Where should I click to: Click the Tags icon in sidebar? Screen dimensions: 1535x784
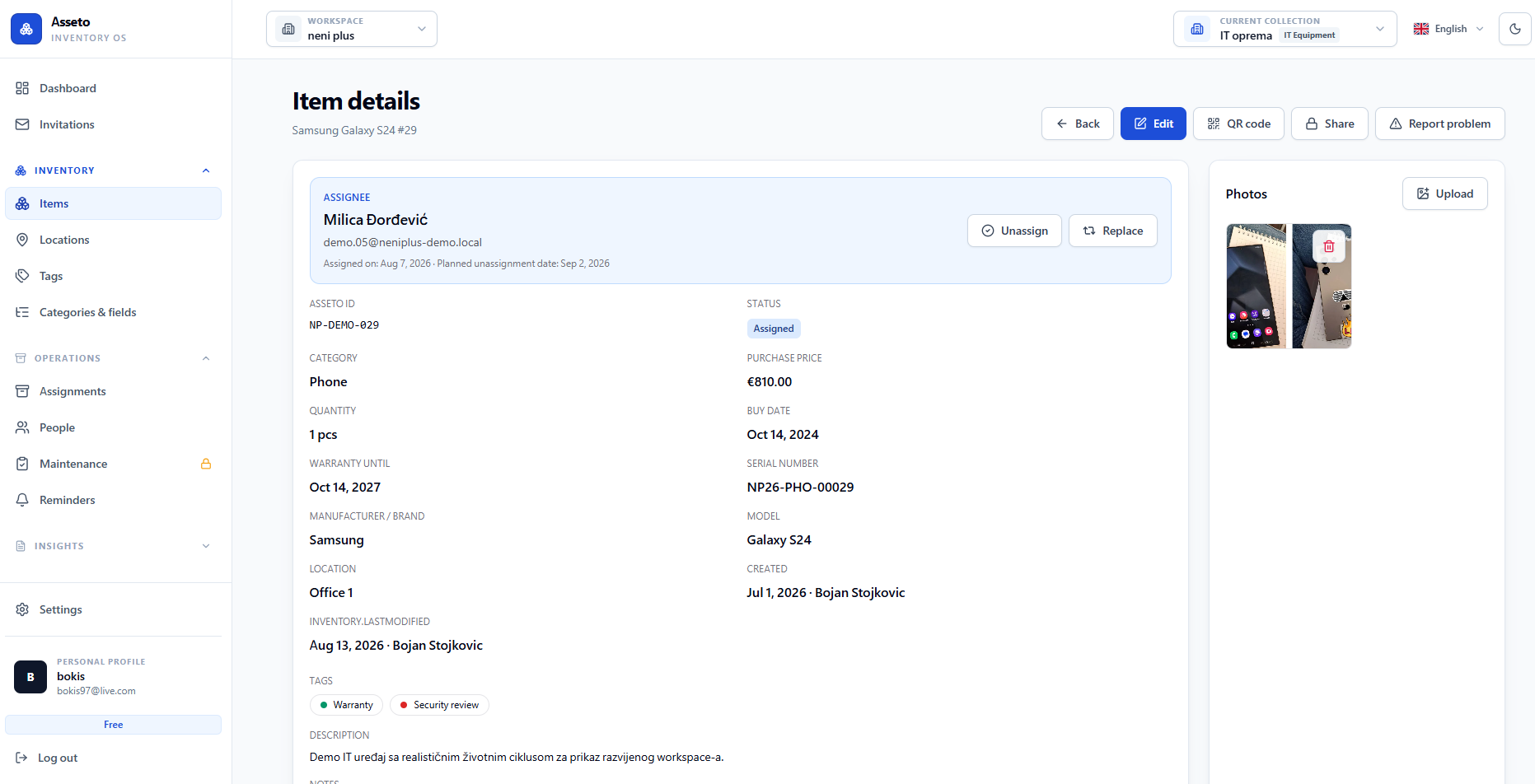point(22,276)
